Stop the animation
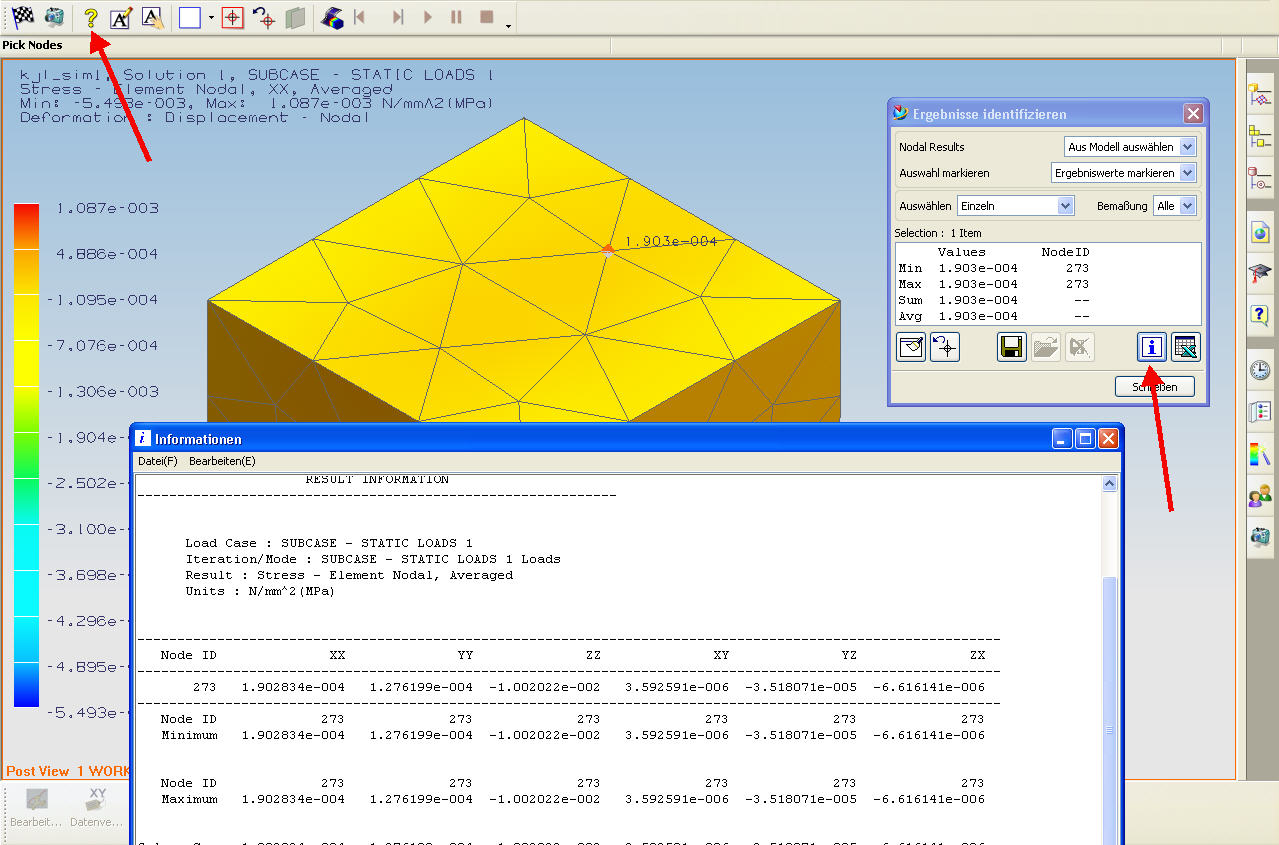 [x=487, y=17]
